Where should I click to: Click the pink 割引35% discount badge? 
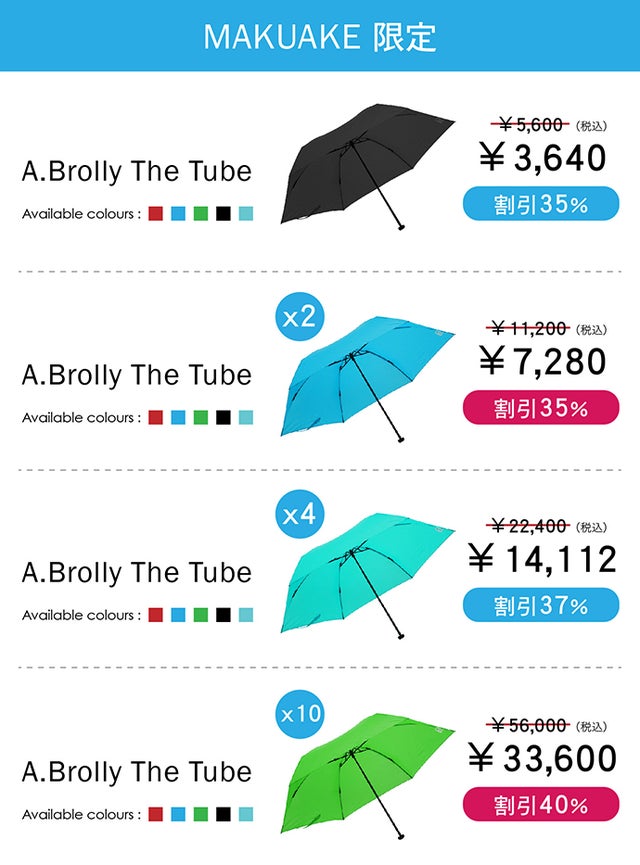click(540, 408)
